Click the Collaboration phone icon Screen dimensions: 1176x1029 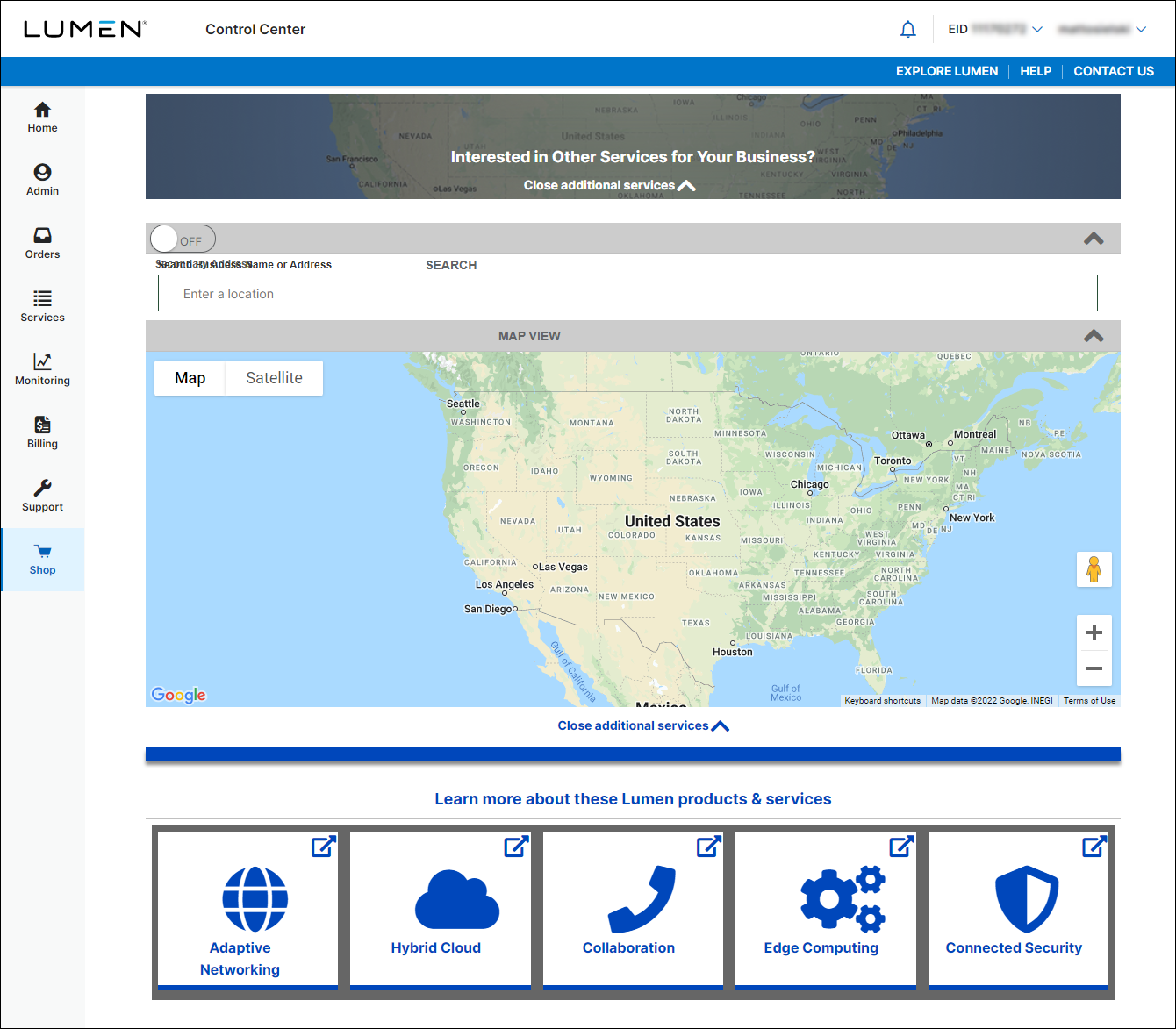point(642,899)
